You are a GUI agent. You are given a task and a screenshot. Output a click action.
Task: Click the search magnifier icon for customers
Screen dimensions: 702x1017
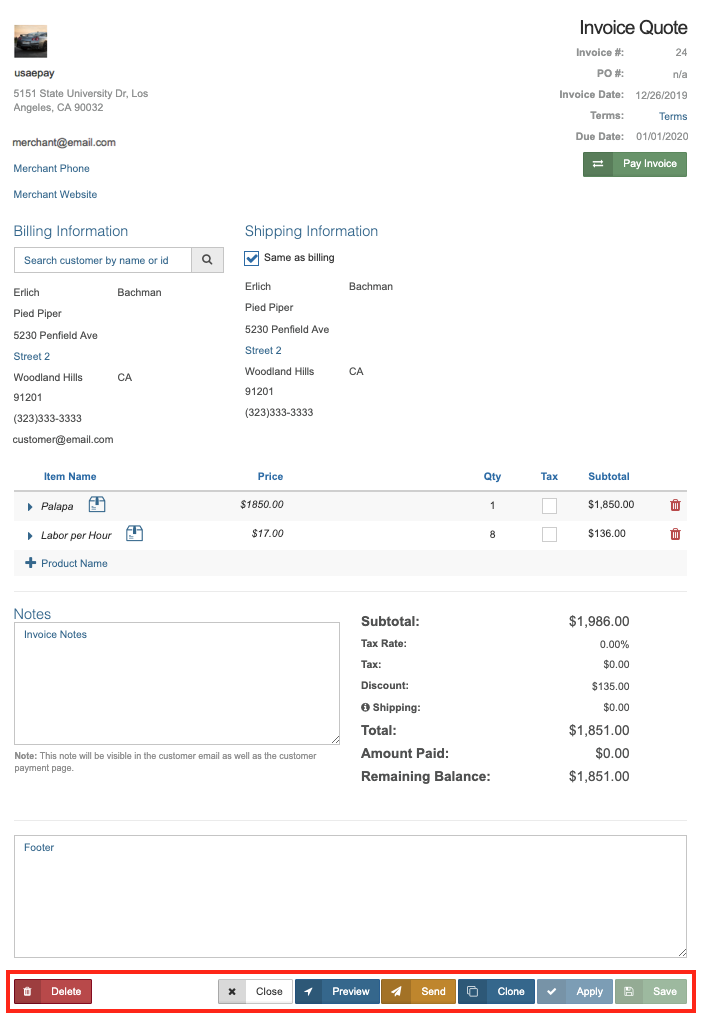pos(207,260)
